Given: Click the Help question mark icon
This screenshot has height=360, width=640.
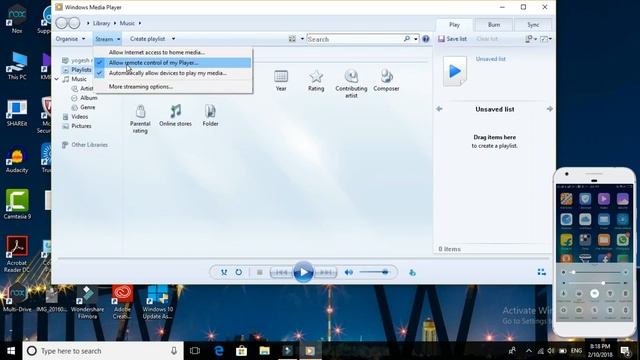Looking at the screenshot, I should [426, 39].
